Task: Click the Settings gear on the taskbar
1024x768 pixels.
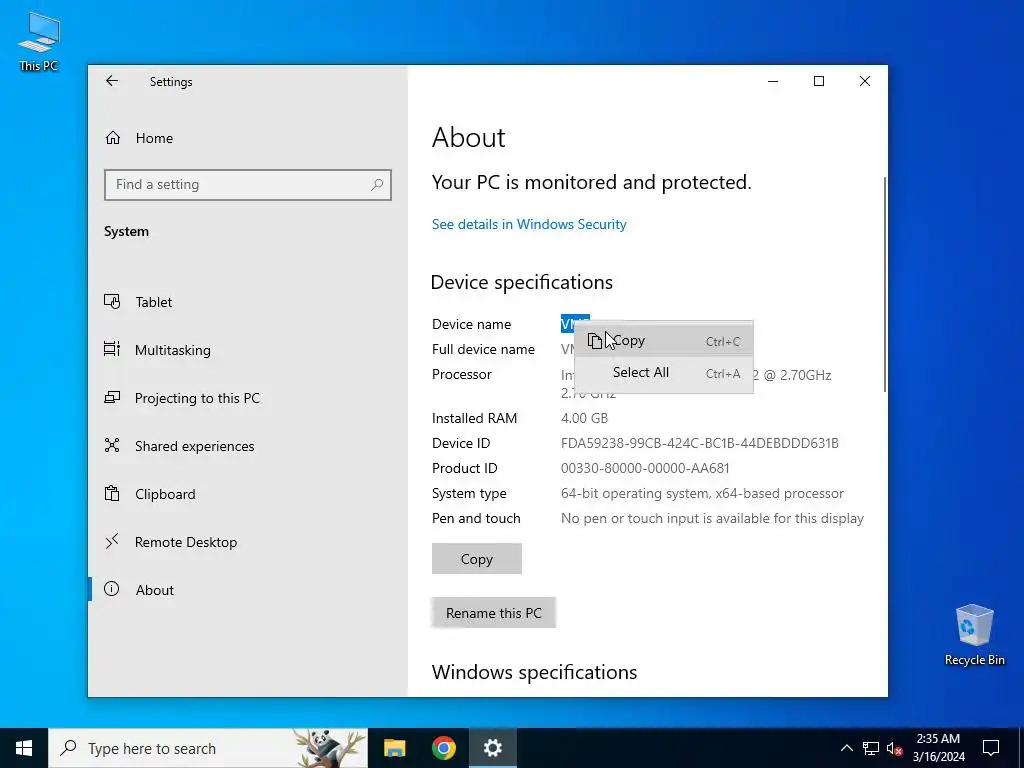Action: click(x=492, y=748)
